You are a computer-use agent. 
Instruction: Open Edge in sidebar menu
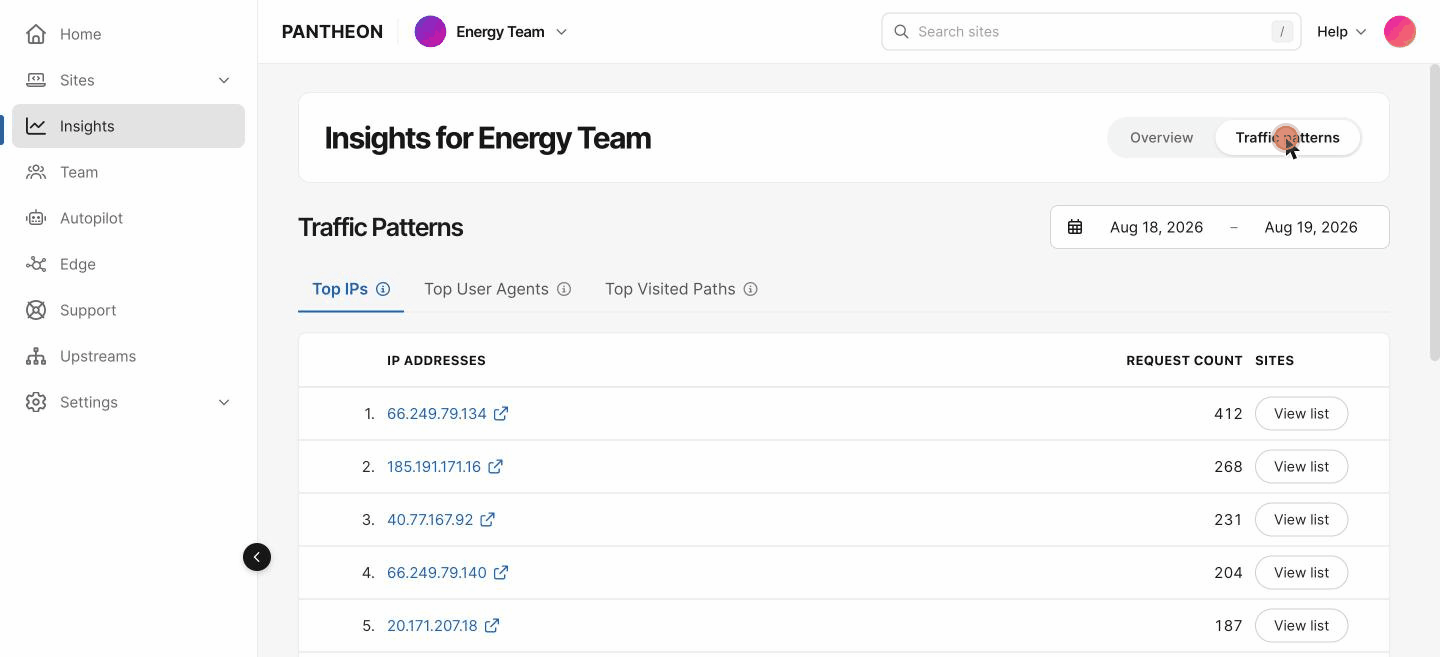coord(128,264)
